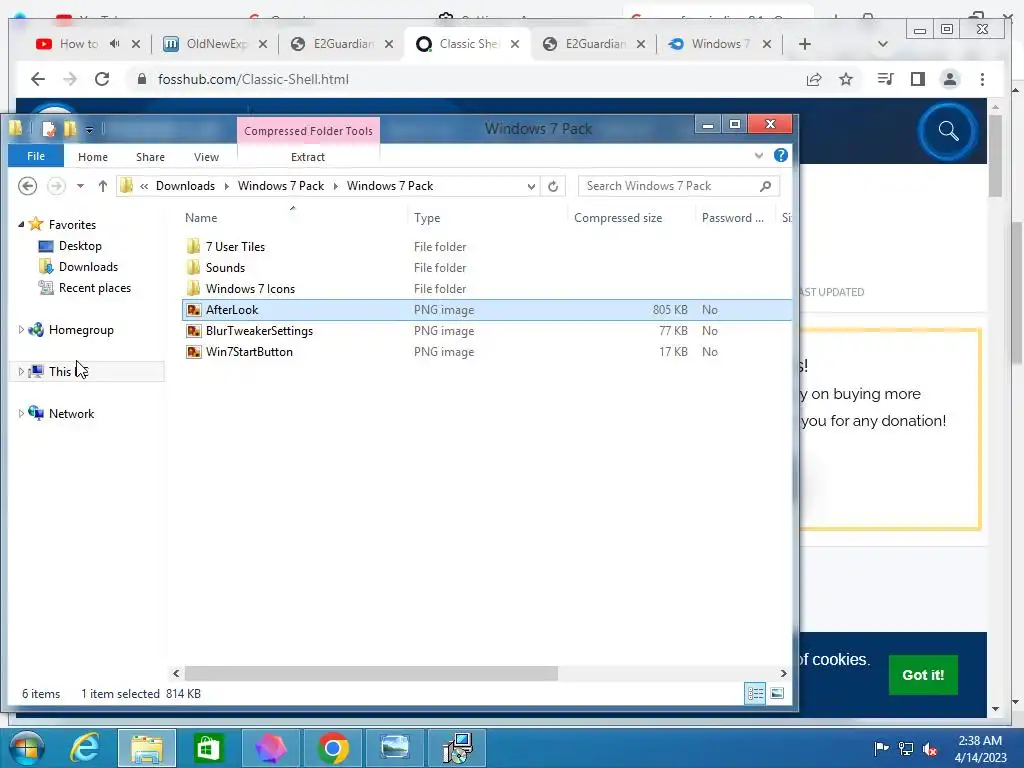Image resolution: width=1024 pixels, height=768 pixels.
Task: Open Desktop under Favorites
Action: [x=80, y=246]
